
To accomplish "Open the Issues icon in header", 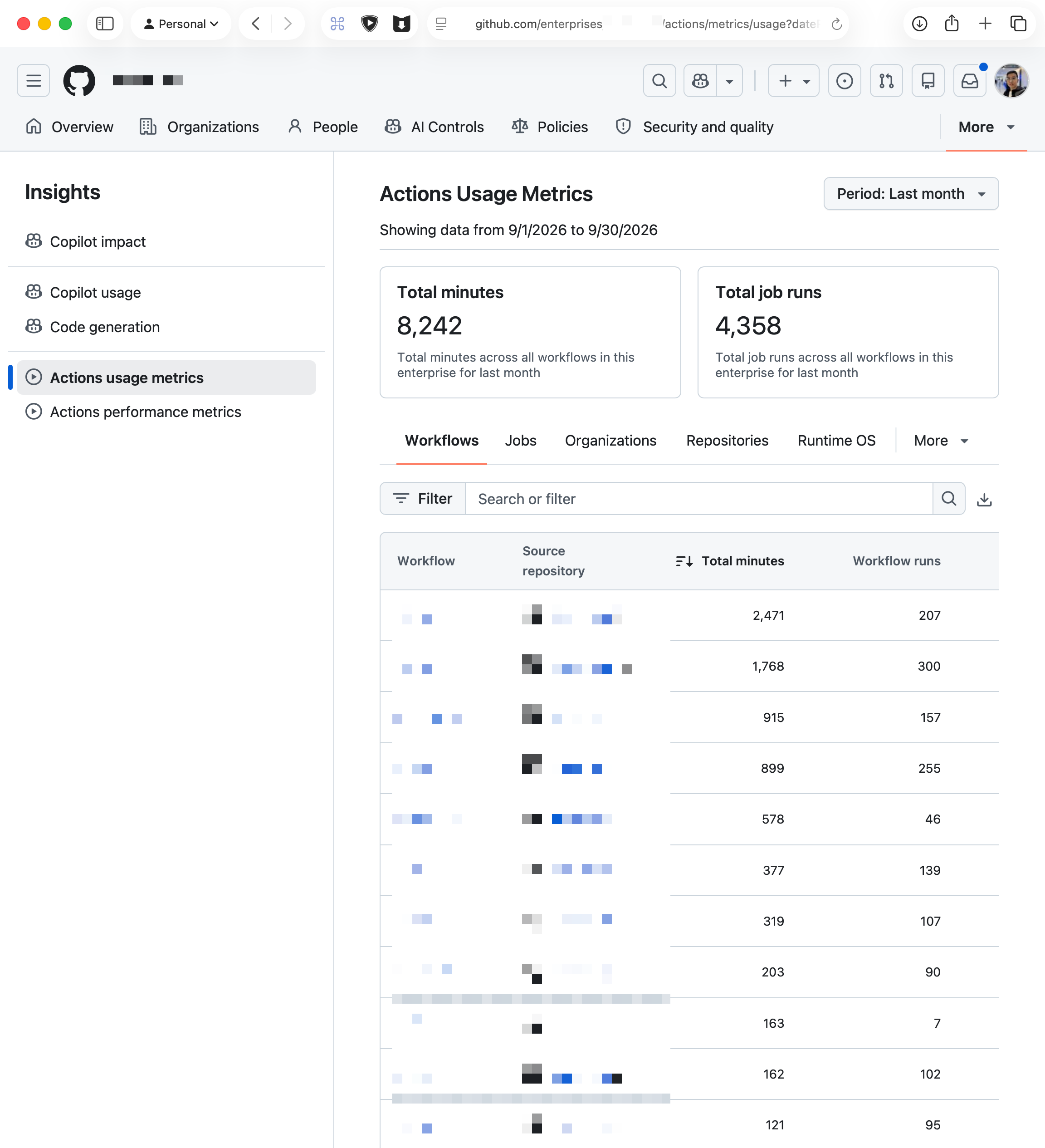I will coord(844,81).
